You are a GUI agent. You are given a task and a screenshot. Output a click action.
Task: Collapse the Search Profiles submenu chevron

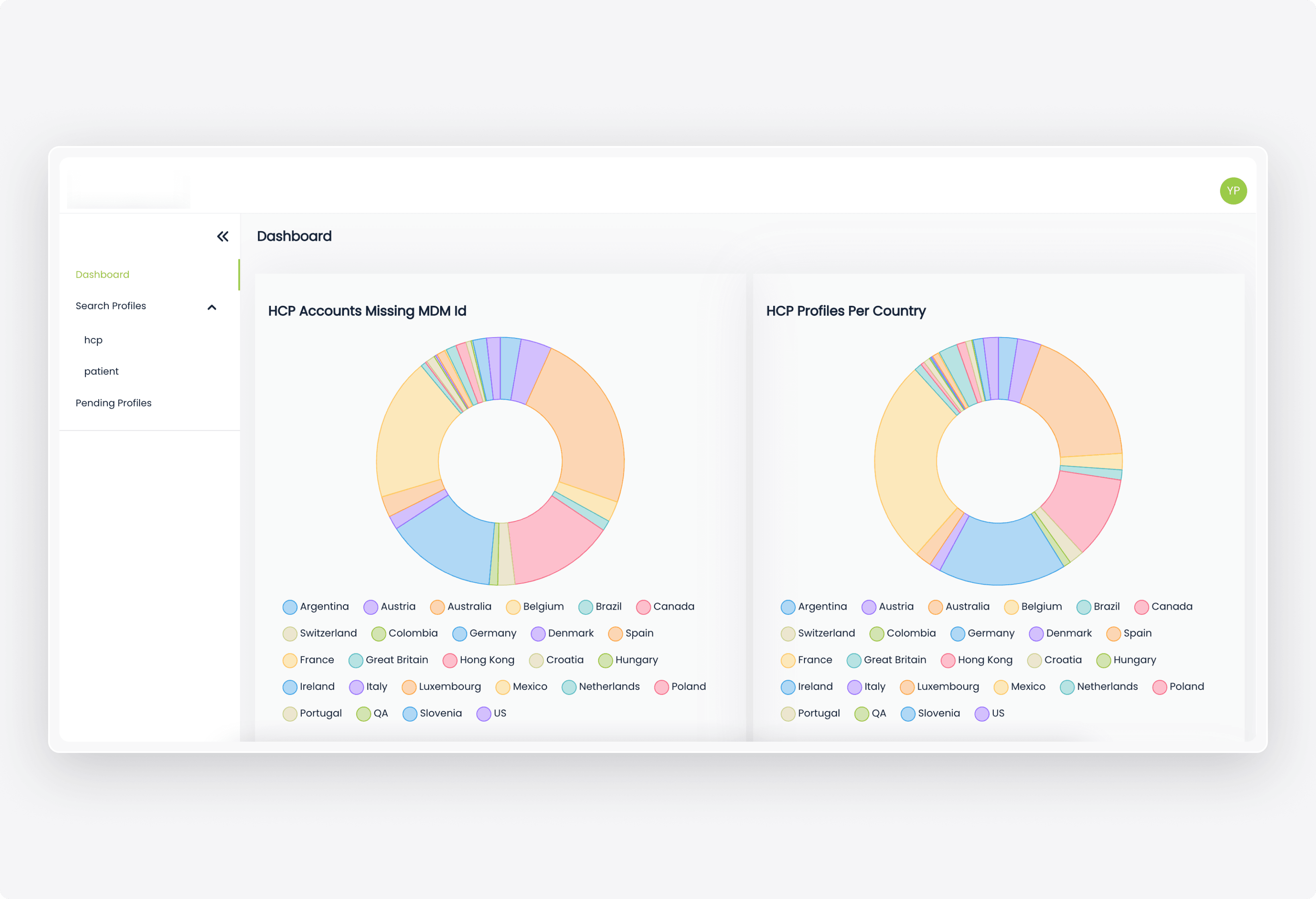212,307
